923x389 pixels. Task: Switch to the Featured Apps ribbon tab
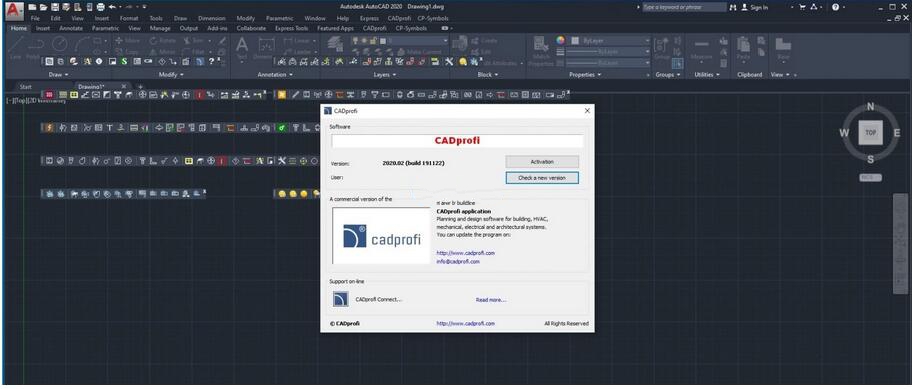[336, 28]
